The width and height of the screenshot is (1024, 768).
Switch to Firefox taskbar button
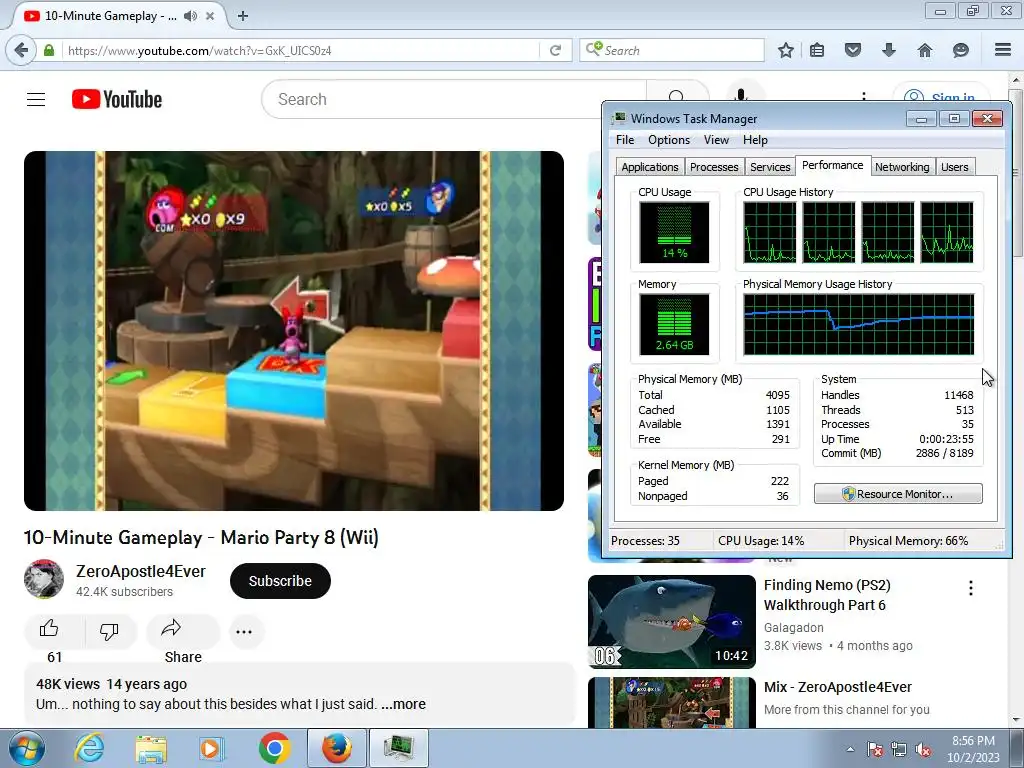[336, 748]
